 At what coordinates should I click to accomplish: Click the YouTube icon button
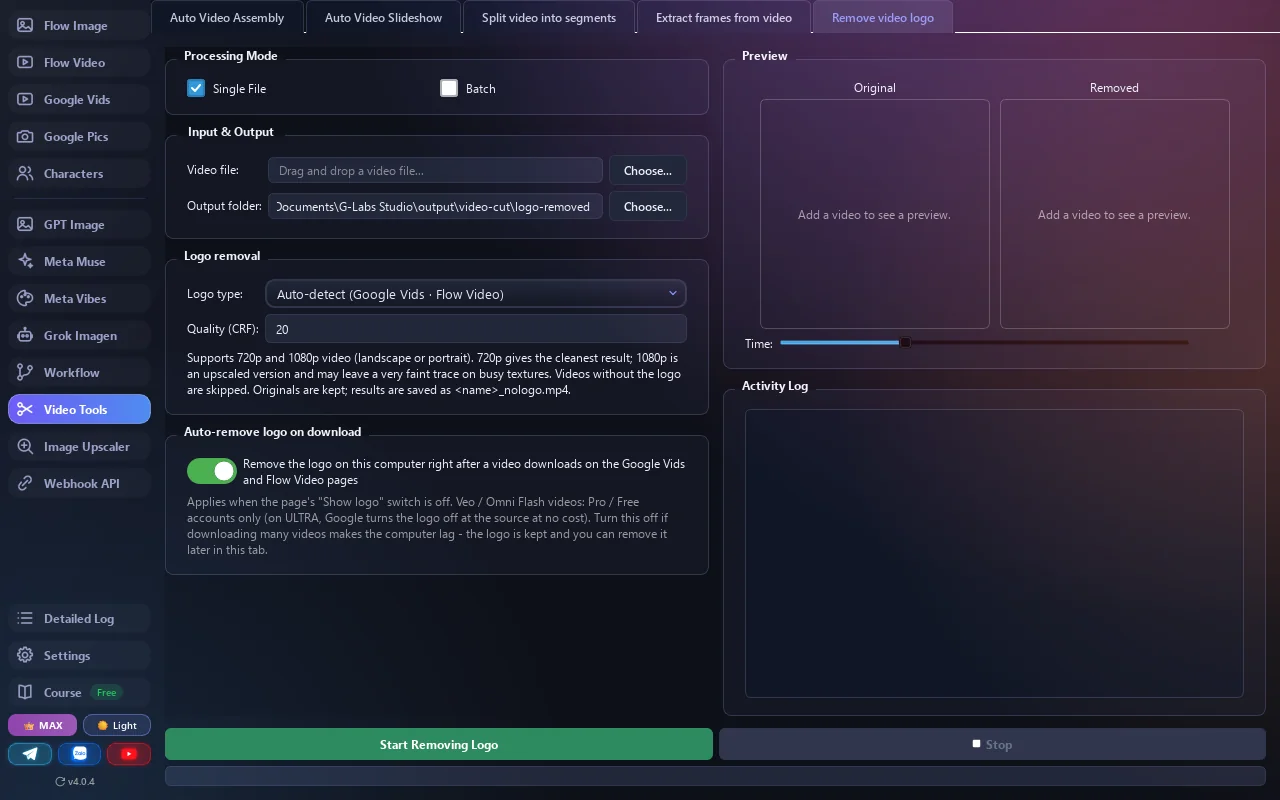(129, 754)
